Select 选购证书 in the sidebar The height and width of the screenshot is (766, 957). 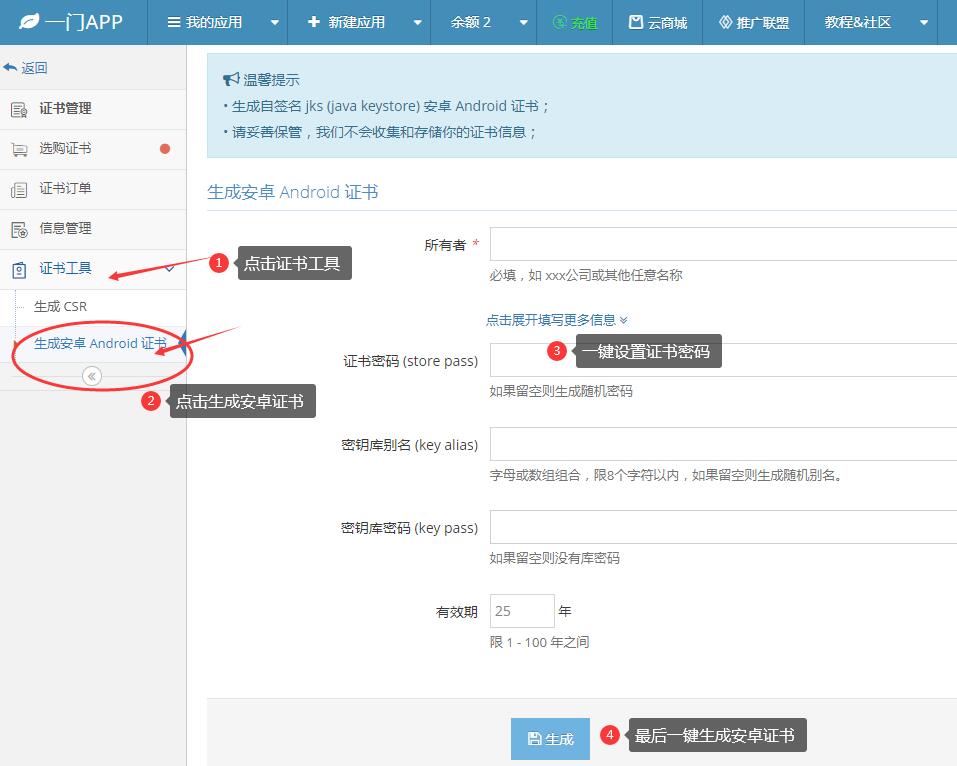point(93,149)
